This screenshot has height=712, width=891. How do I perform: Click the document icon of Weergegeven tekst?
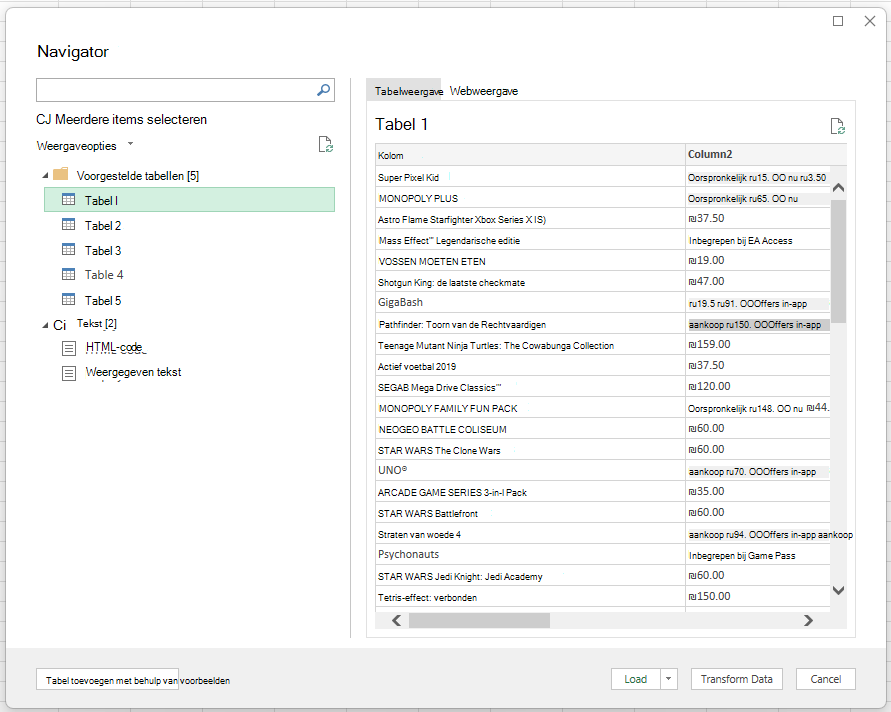click(x=69, y=373)
